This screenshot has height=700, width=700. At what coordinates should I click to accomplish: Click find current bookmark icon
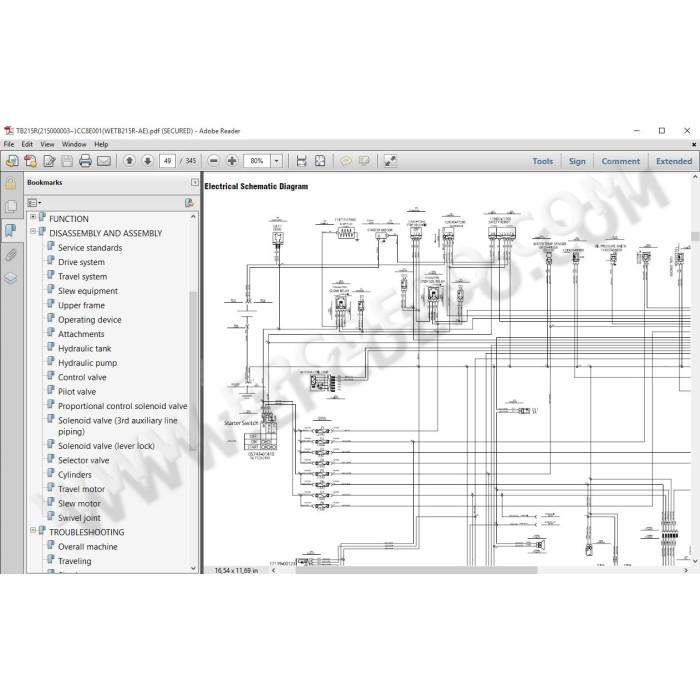(189, 203)
